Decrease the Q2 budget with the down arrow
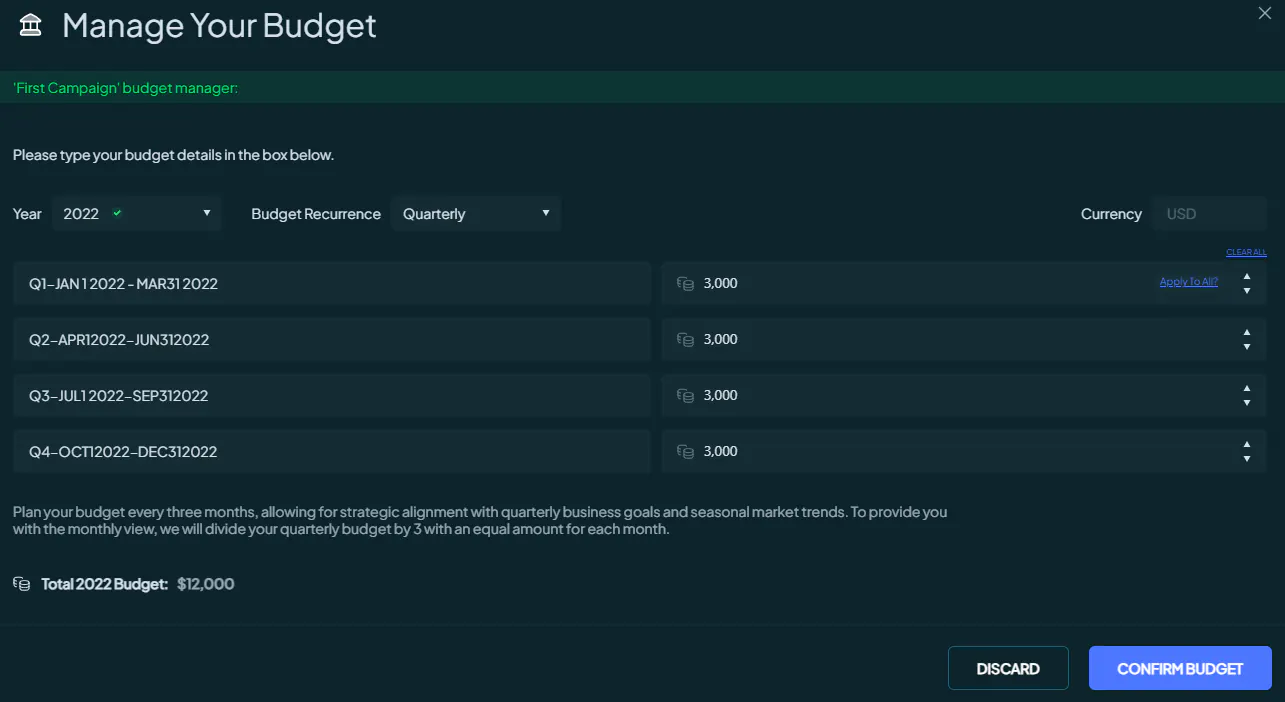The width and height of the screenshot is (1285, 702). pos(1247,347)
